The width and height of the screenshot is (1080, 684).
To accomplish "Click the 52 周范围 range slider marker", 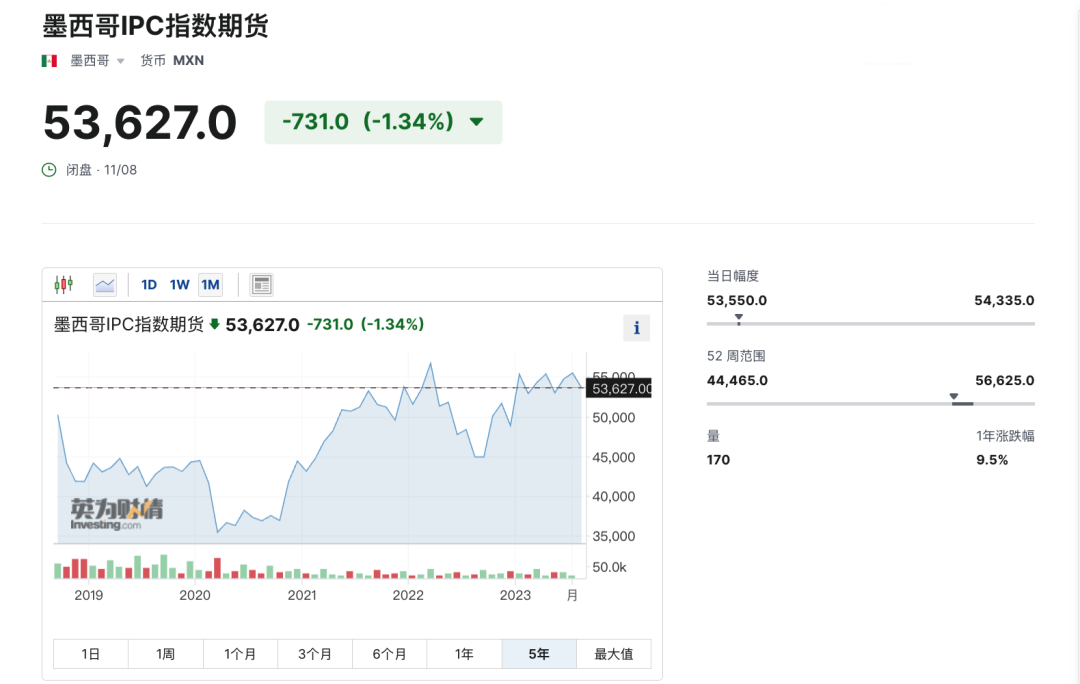I will point(954,397).
